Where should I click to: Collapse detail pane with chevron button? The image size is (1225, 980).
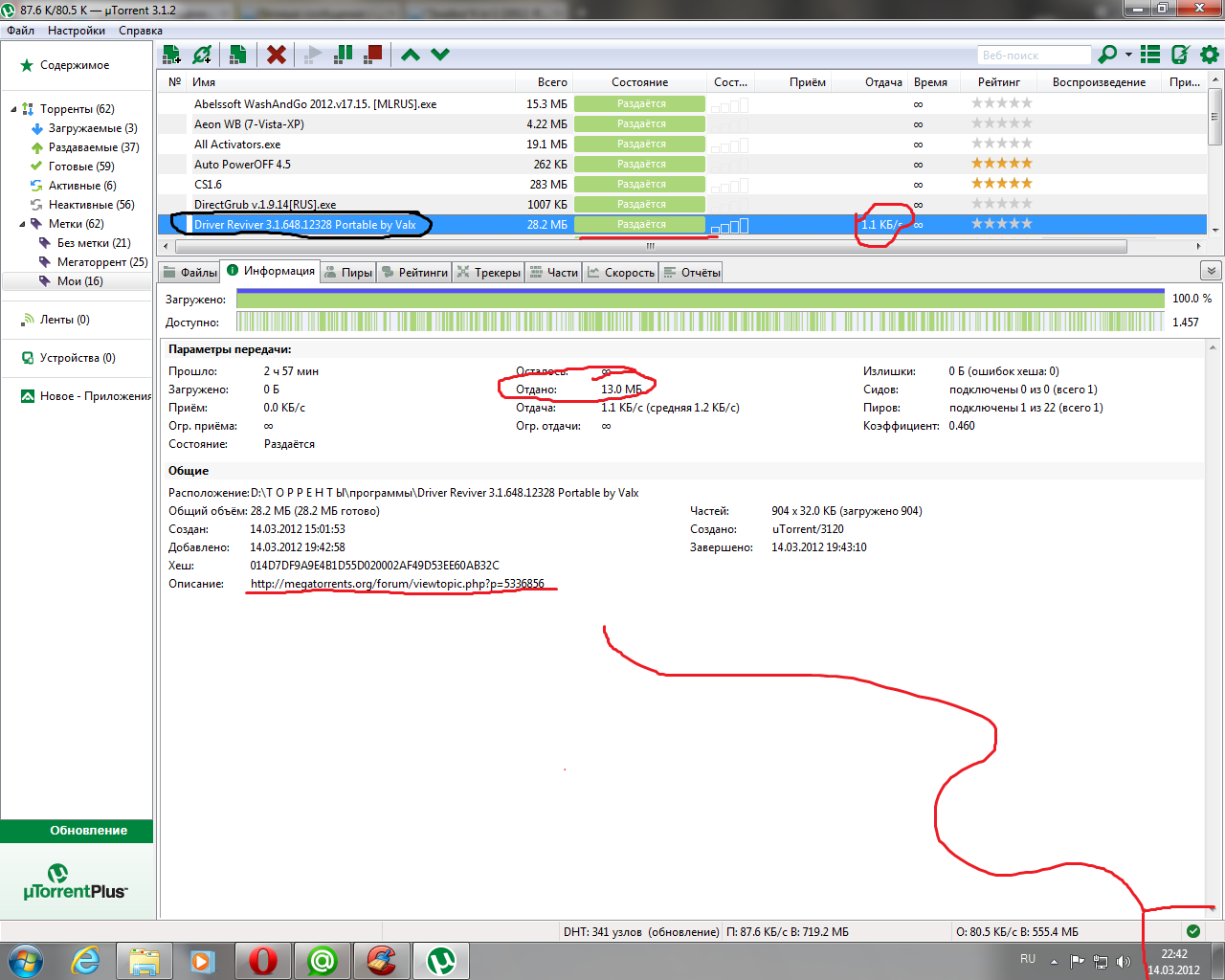1210,271
